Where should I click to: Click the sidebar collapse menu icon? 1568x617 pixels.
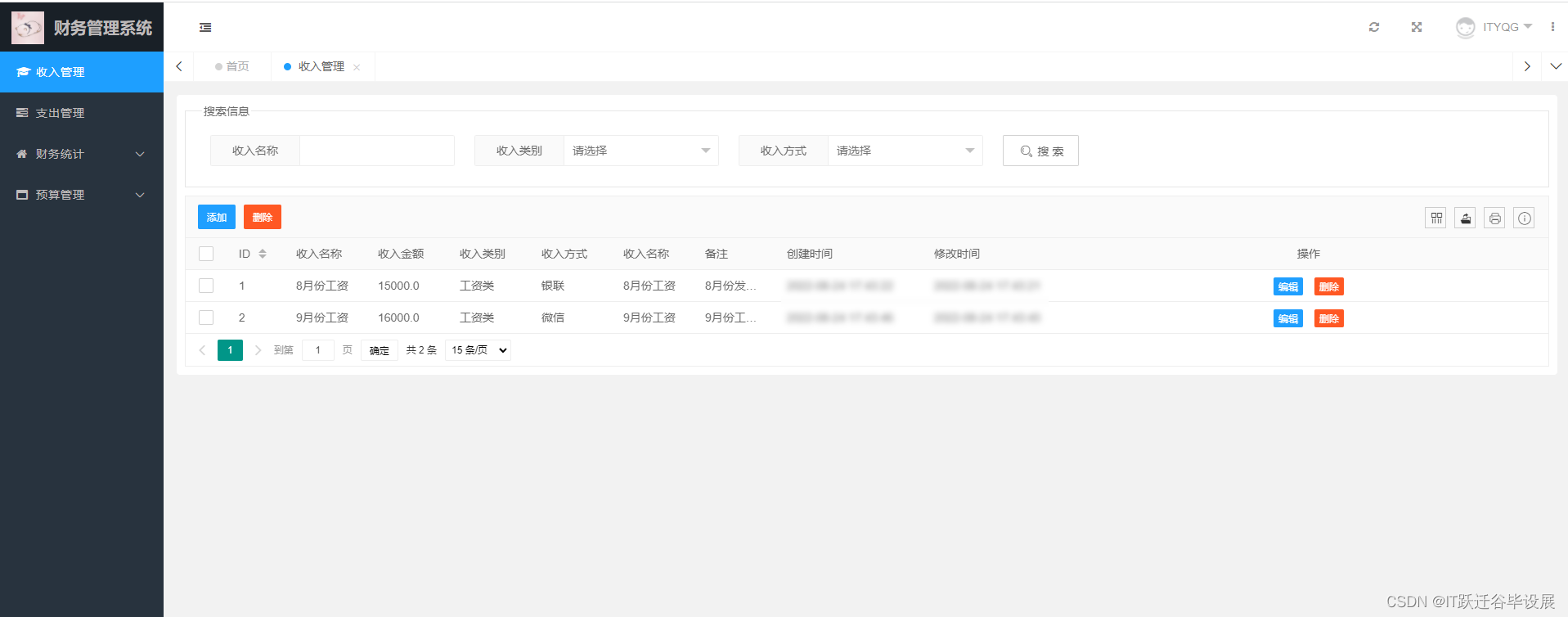pos(205,27)
